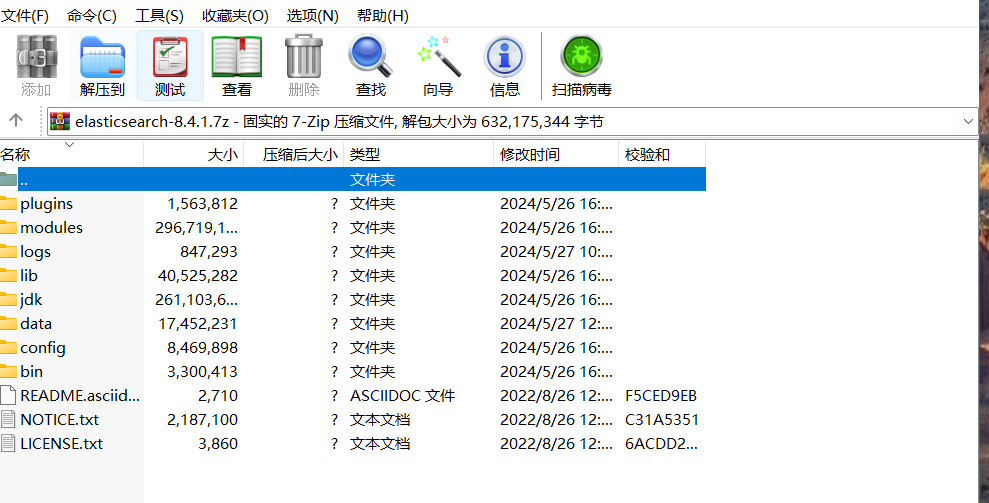
Task: Open the 帮助(H) Help menu
Action: point(382,16)
